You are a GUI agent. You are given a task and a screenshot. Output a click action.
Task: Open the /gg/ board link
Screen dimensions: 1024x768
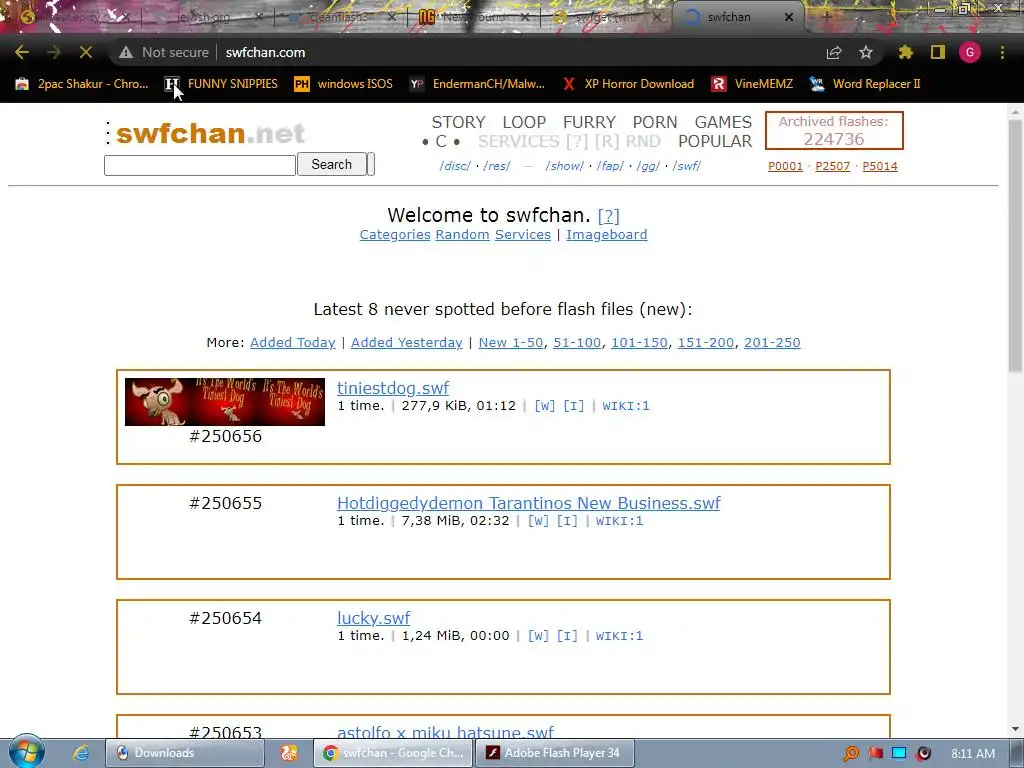click(x=648, y=166)
